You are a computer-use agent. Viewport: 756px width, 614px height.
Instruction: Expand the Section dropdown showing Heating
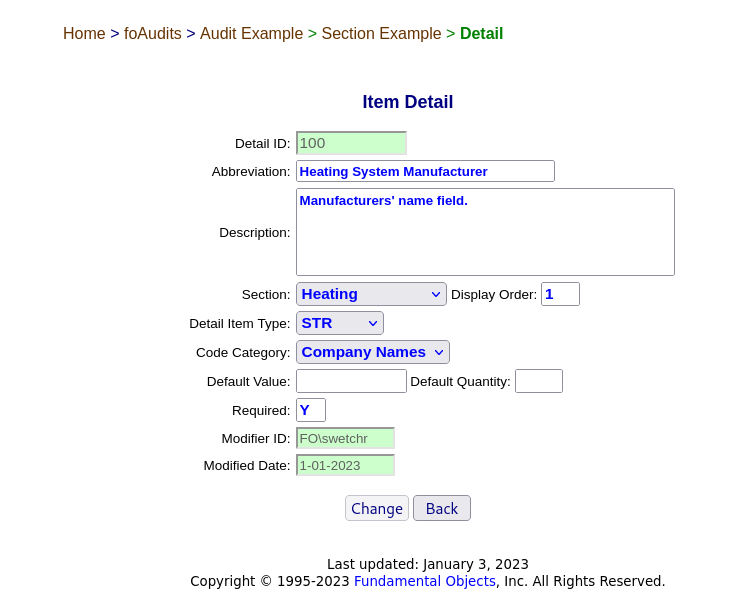(371, 294)
